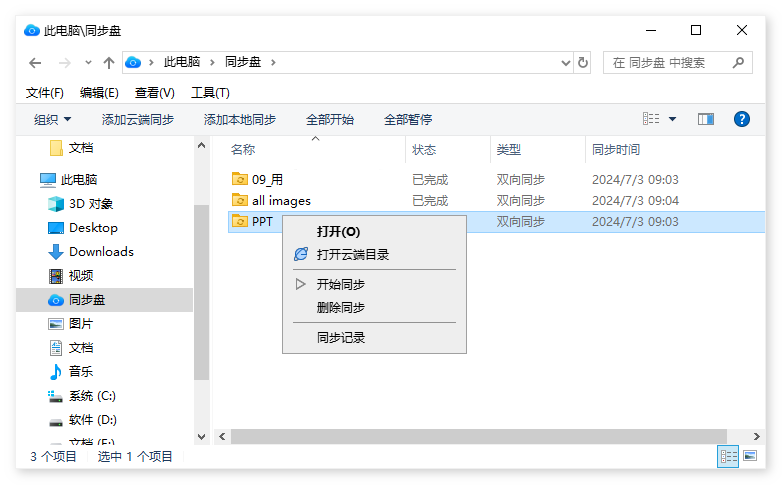Toggle the preview pane

(x=706, y=119)
